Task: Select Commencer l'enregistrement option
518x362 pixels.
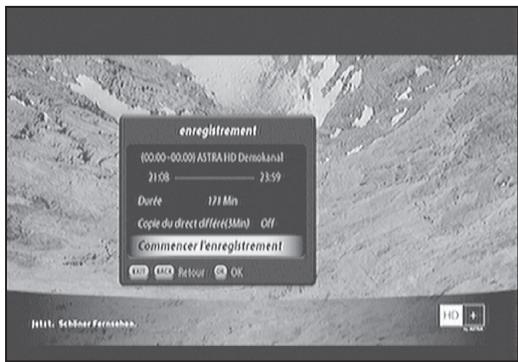Action: point(215,246)
